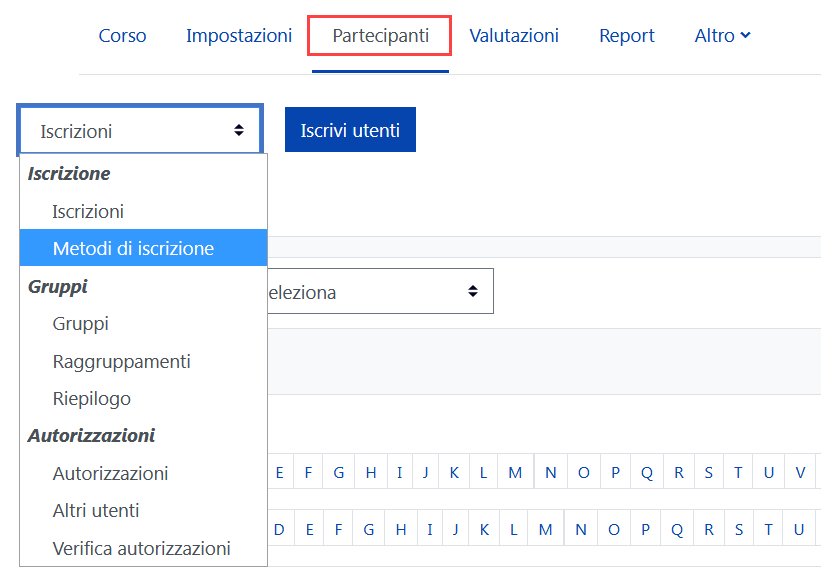Open the Iscrizioni select box
This screenshot has width=821, height=568.
(140, 130)
